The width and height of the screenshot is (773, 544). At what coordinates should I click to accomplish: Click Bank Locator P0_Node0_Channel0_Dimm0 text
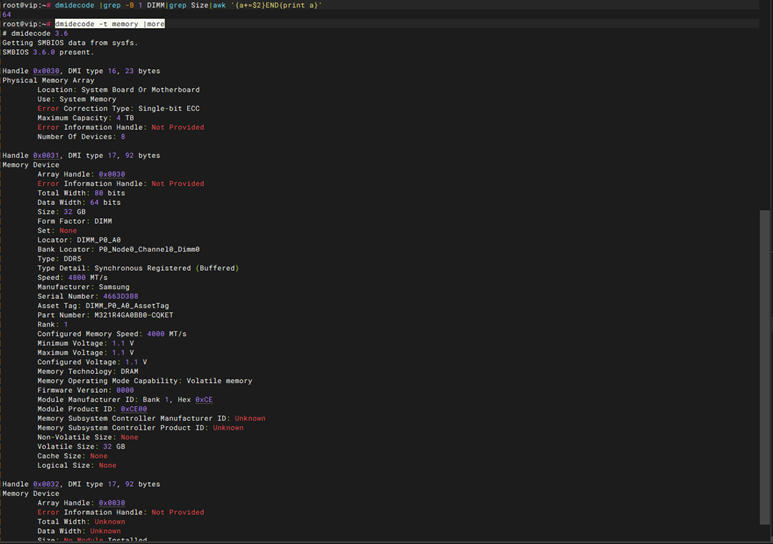point(149,249)
